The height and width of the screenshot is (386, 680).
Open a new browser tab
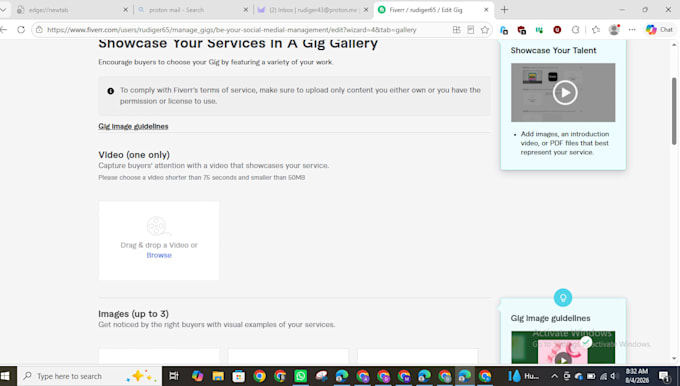(x=504, y=10)
